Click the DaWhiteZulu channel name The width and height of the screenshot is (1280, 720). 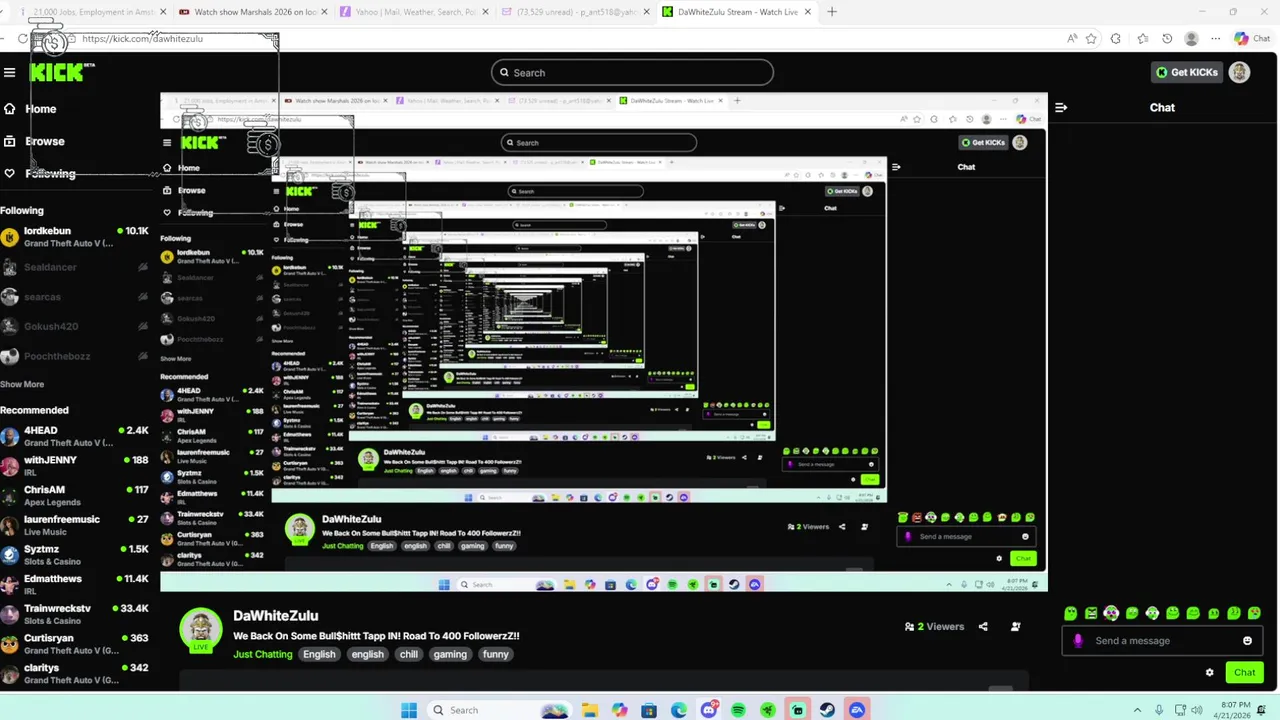(276, 616)
